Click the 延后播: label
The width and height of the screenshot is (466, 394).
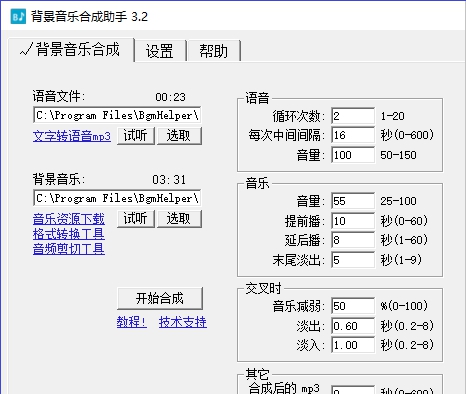coord(305,240)
